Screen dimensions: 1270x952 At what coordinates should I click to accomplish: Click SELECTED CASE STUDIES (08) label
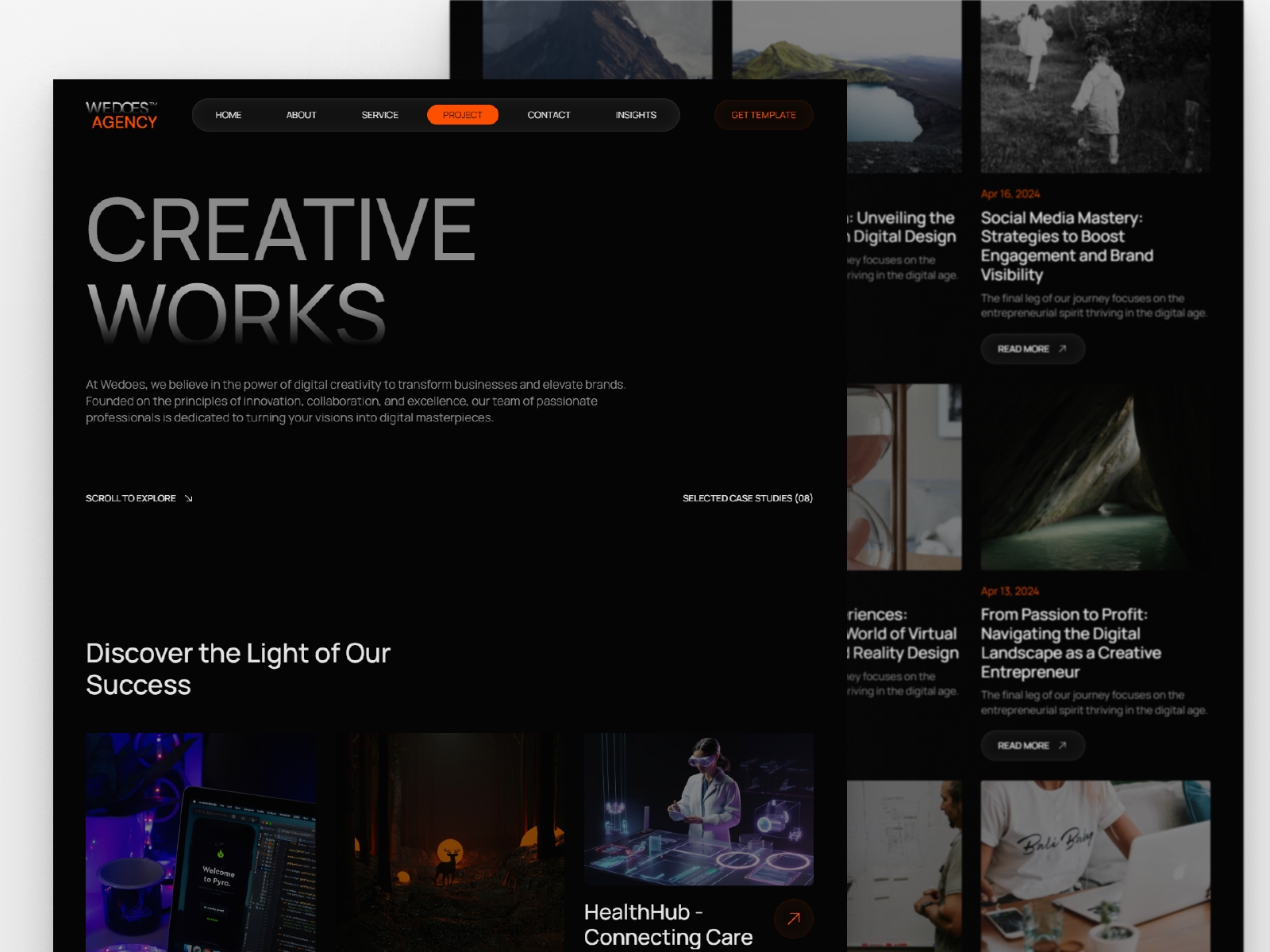747,498
